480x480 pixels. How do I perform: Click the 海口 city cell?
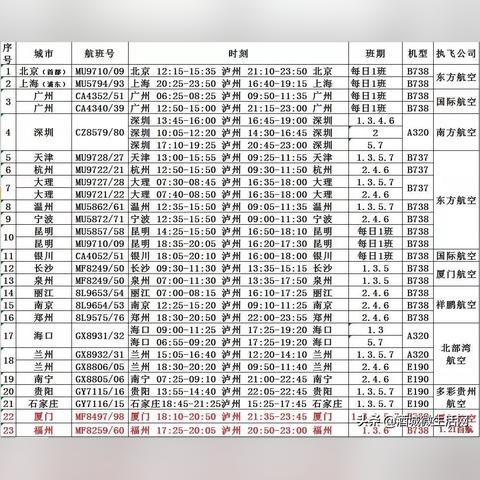(44, 336)
